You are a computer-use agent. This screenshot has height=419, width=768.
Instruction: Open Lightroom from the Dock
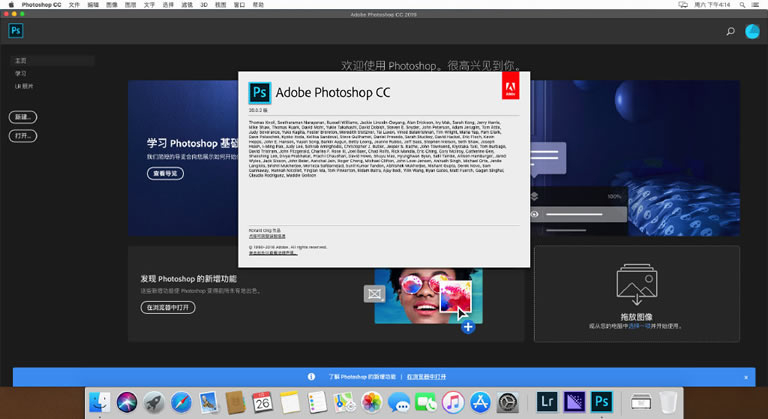[547, 402]
